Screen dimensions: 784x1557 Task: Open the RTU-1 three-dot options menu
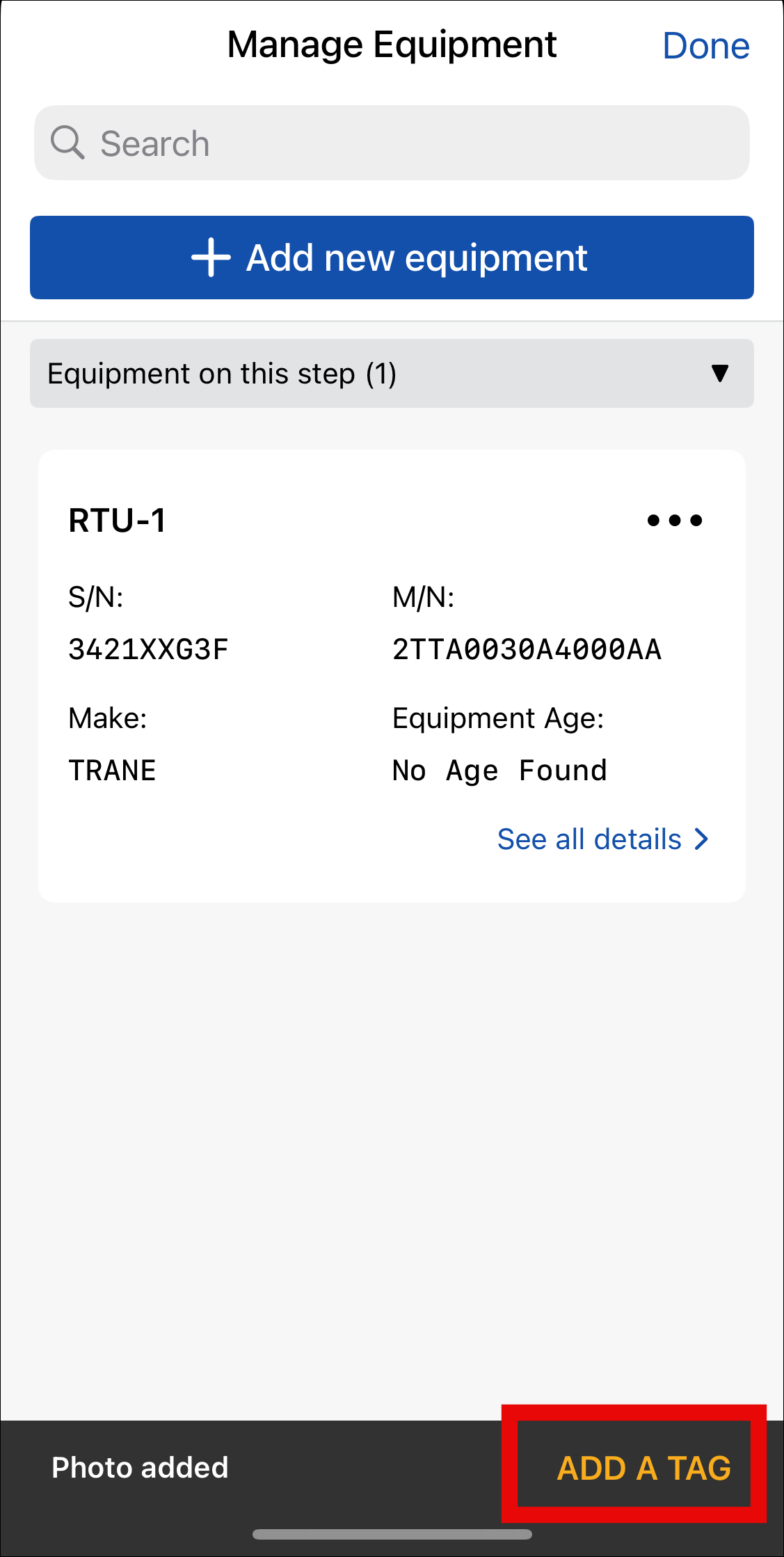[x=674, y=521]
